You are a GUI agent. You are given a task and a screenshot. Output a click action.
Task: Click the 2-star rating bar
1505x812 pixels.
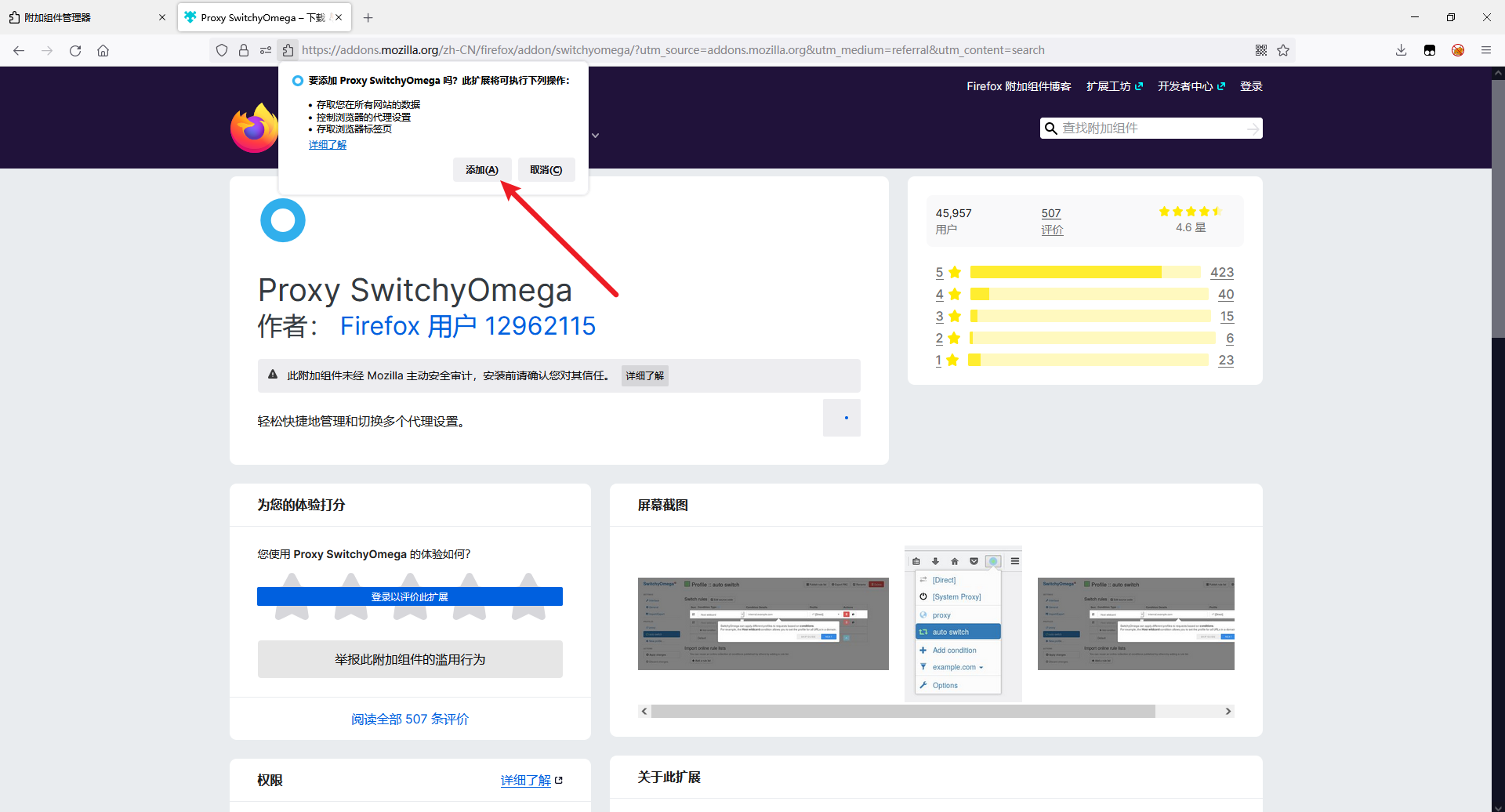(x=1093, y=338)
